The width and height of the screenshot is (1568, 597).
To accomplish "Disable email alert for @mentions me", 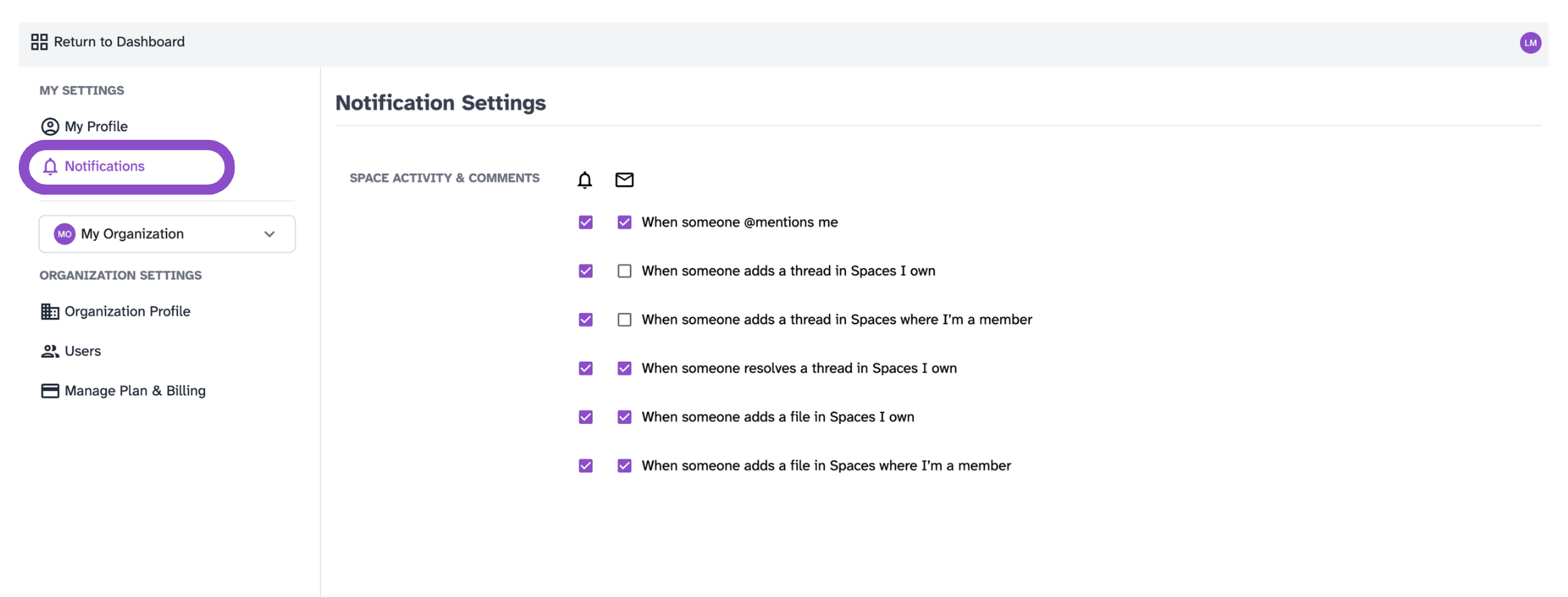I will [x=625, y=222].
